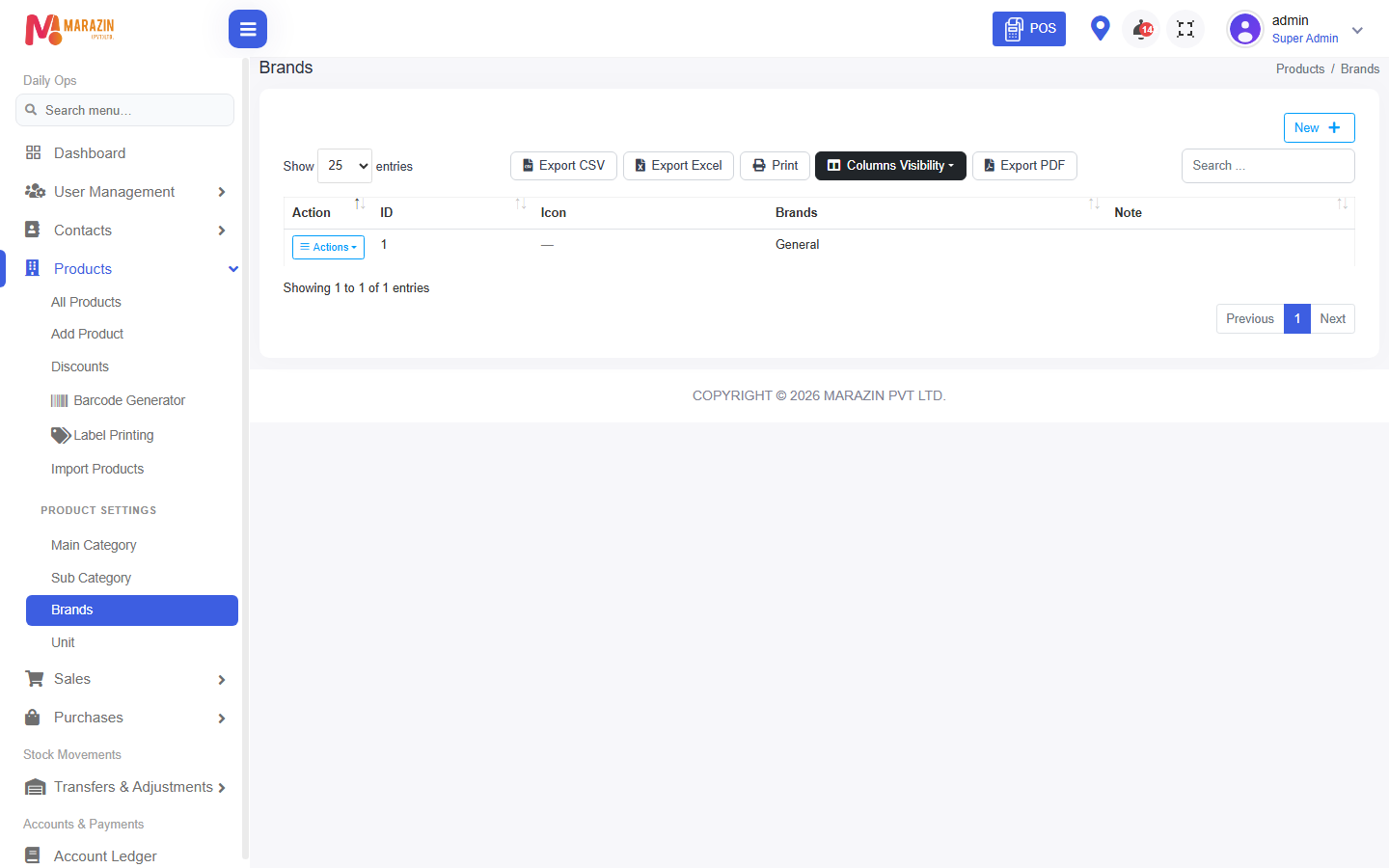Change the entries per page dropdown
This screenshot has width=1389, height=868.
pyautogui.click(x=344, y=166)
